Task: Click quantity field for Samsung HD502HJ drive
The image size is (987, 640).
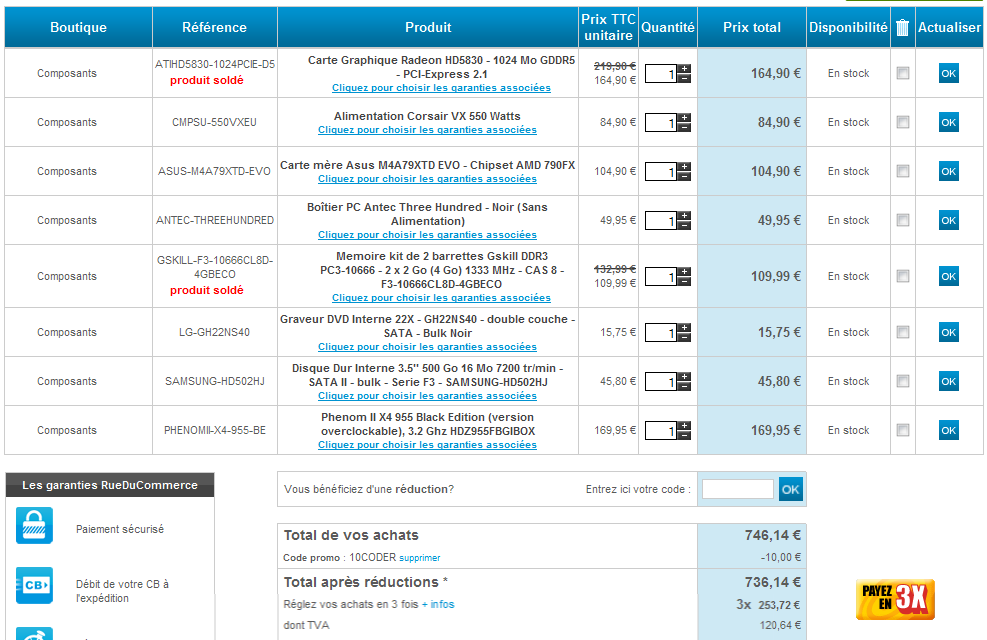Action: click(661, 382)
